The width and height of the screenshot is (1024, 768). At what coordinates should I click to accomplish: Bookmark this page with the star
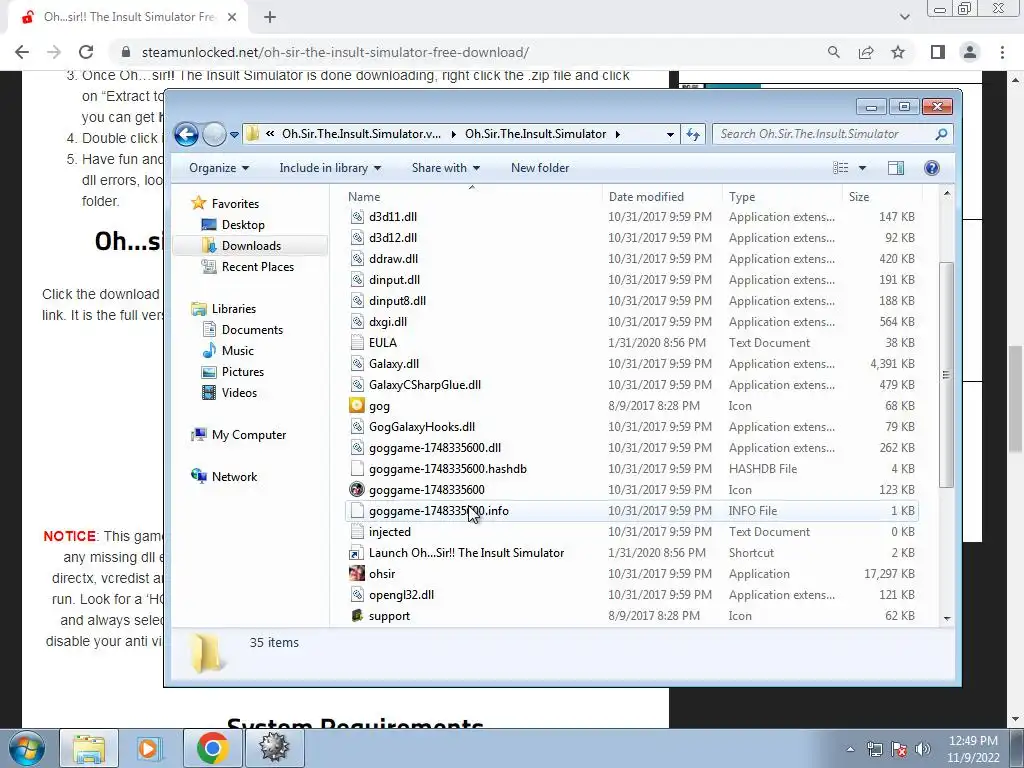click(898, 52)
